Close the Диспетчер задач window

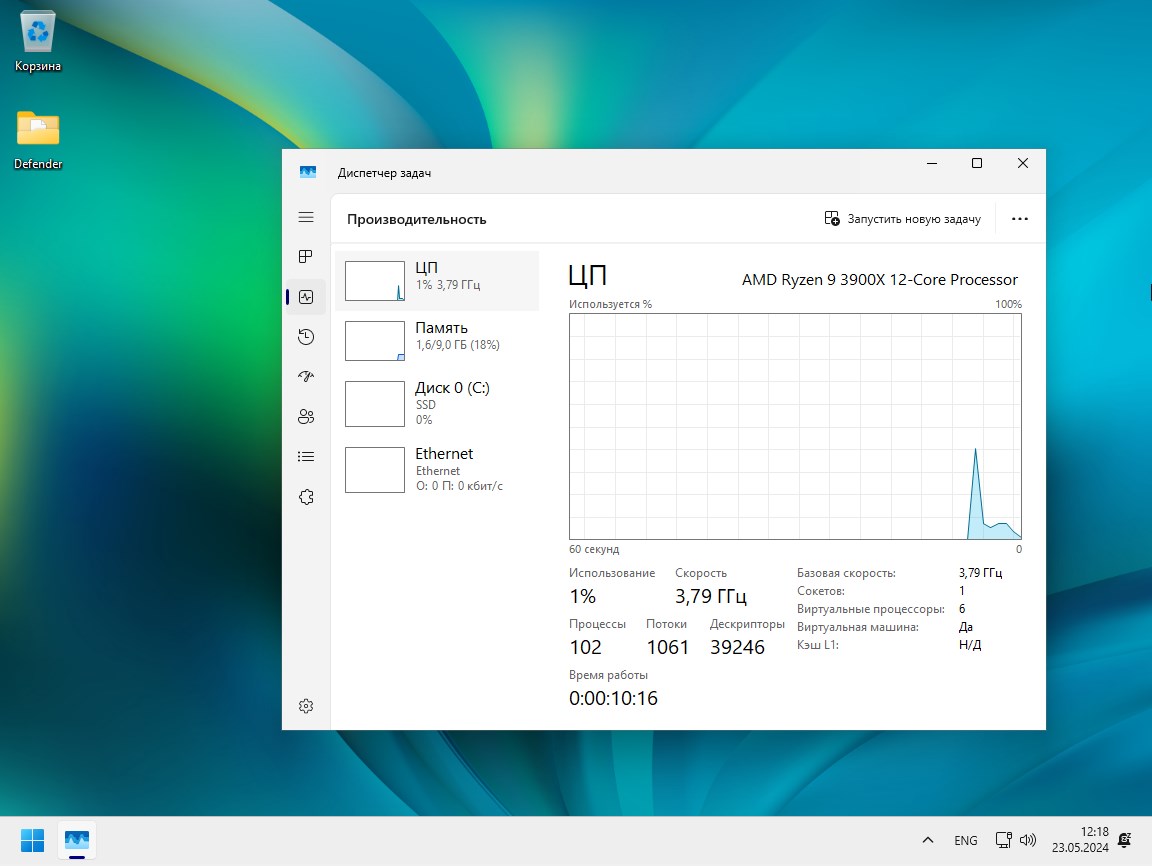point(1023,163)
